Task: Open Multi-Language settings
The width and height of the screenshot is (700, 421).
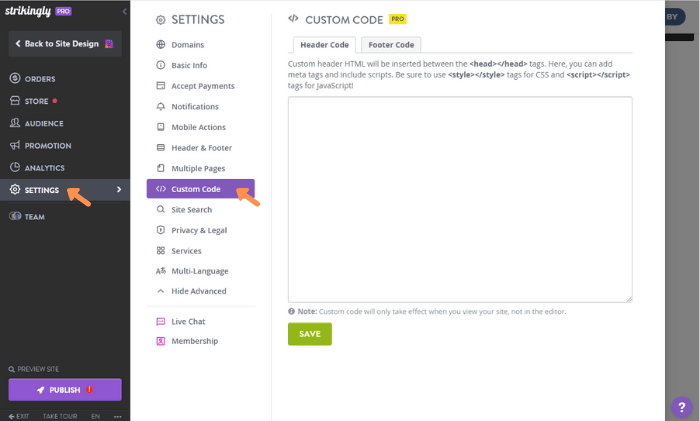Action: pyautogui.click(x=200, y=271)
